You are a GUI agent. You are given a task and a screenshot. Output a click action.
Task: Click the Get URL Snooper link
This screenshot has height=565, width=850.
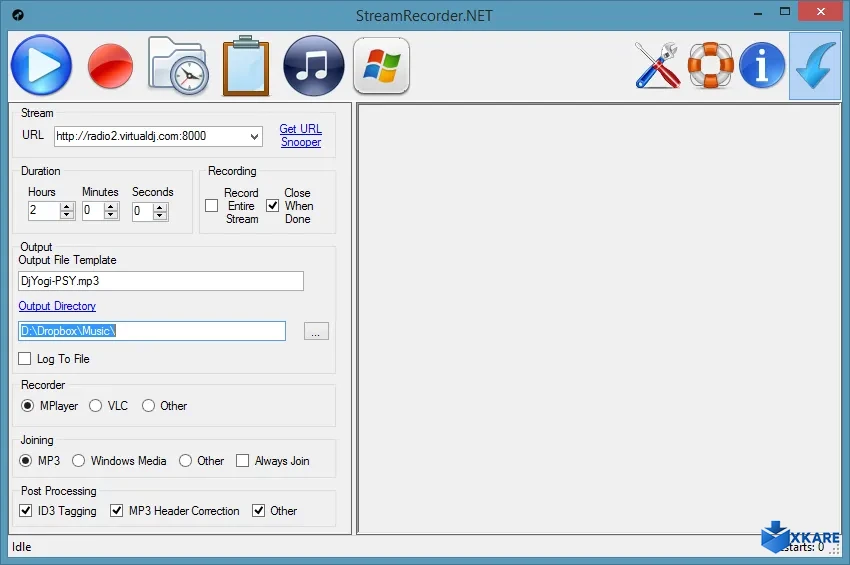(301, 136)
